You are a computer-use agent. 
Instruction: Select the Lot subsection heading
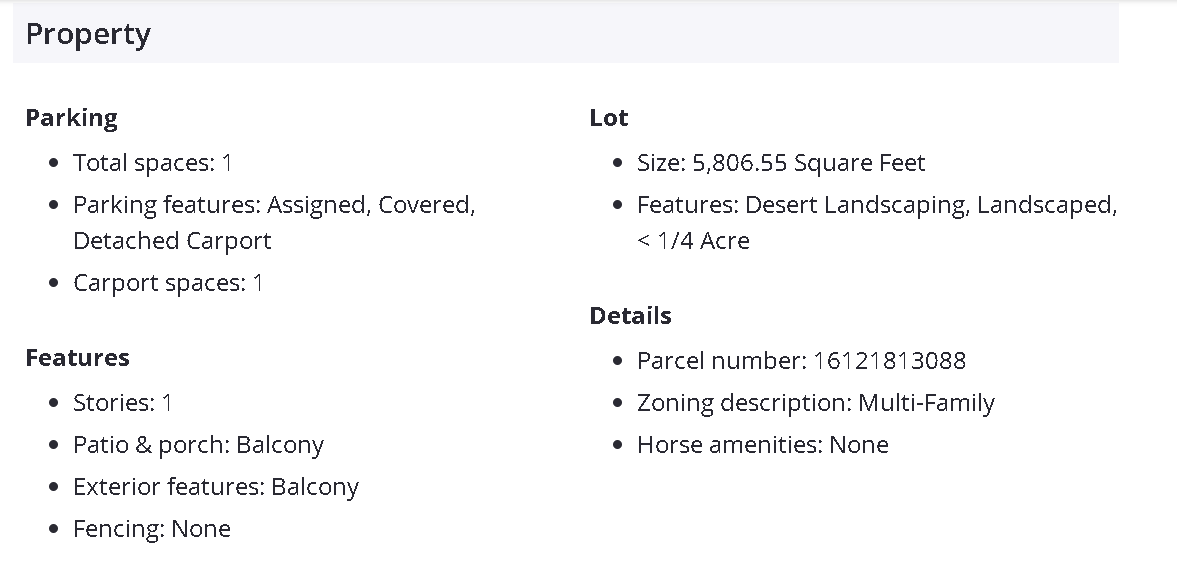pyautogui.click(x=608, y=118)
